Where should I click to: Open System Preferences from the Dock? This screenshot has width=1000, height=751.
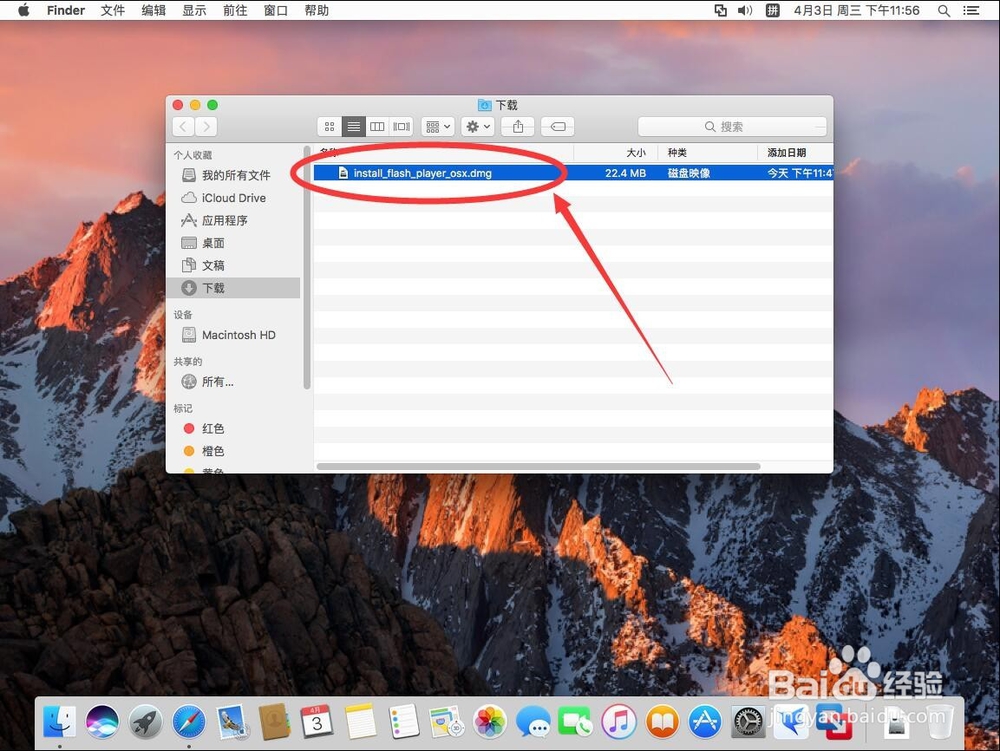(x=747, y=722)
